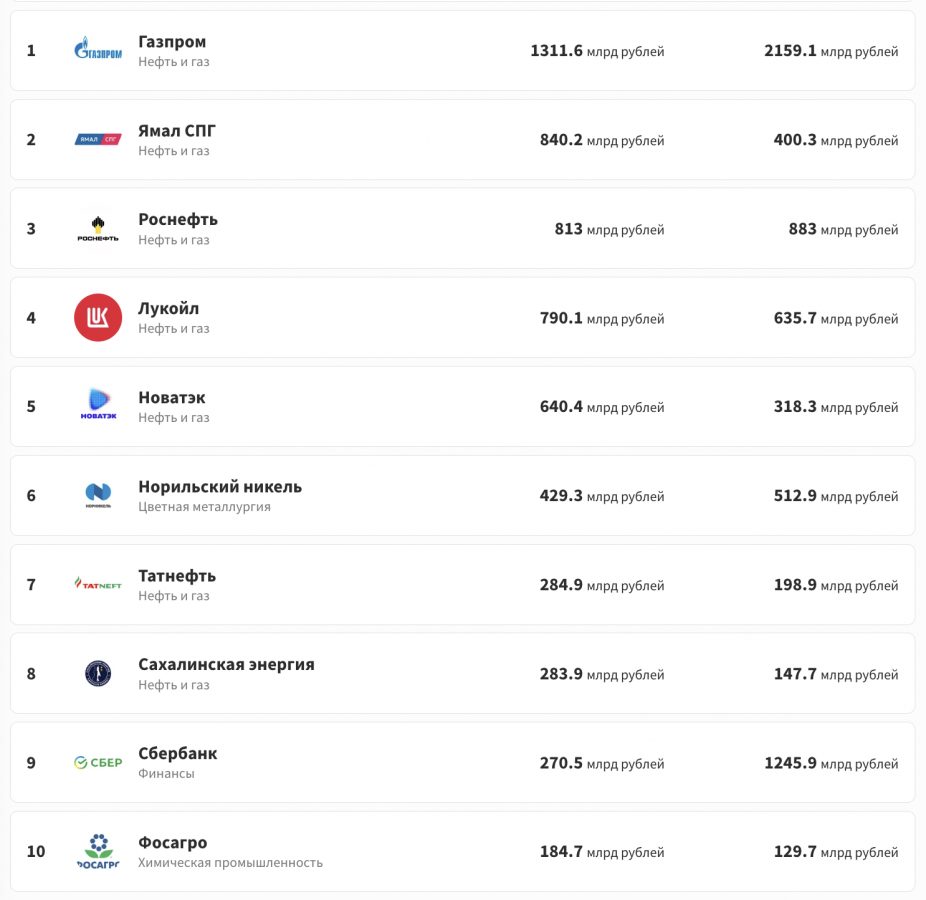Open the Норильский никель company name

tap(220, 487)
